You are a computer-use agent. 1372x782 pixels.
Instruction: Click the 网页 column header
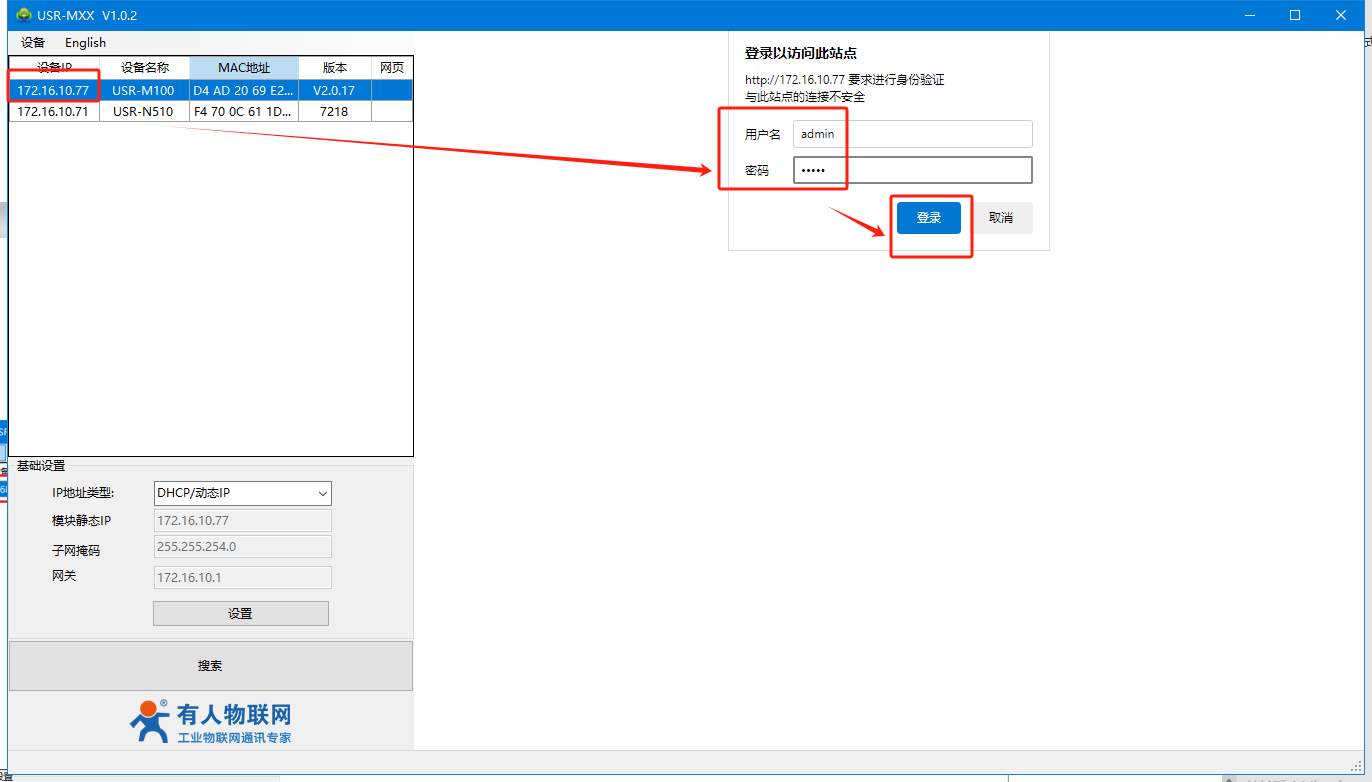(x=391, y=68)
